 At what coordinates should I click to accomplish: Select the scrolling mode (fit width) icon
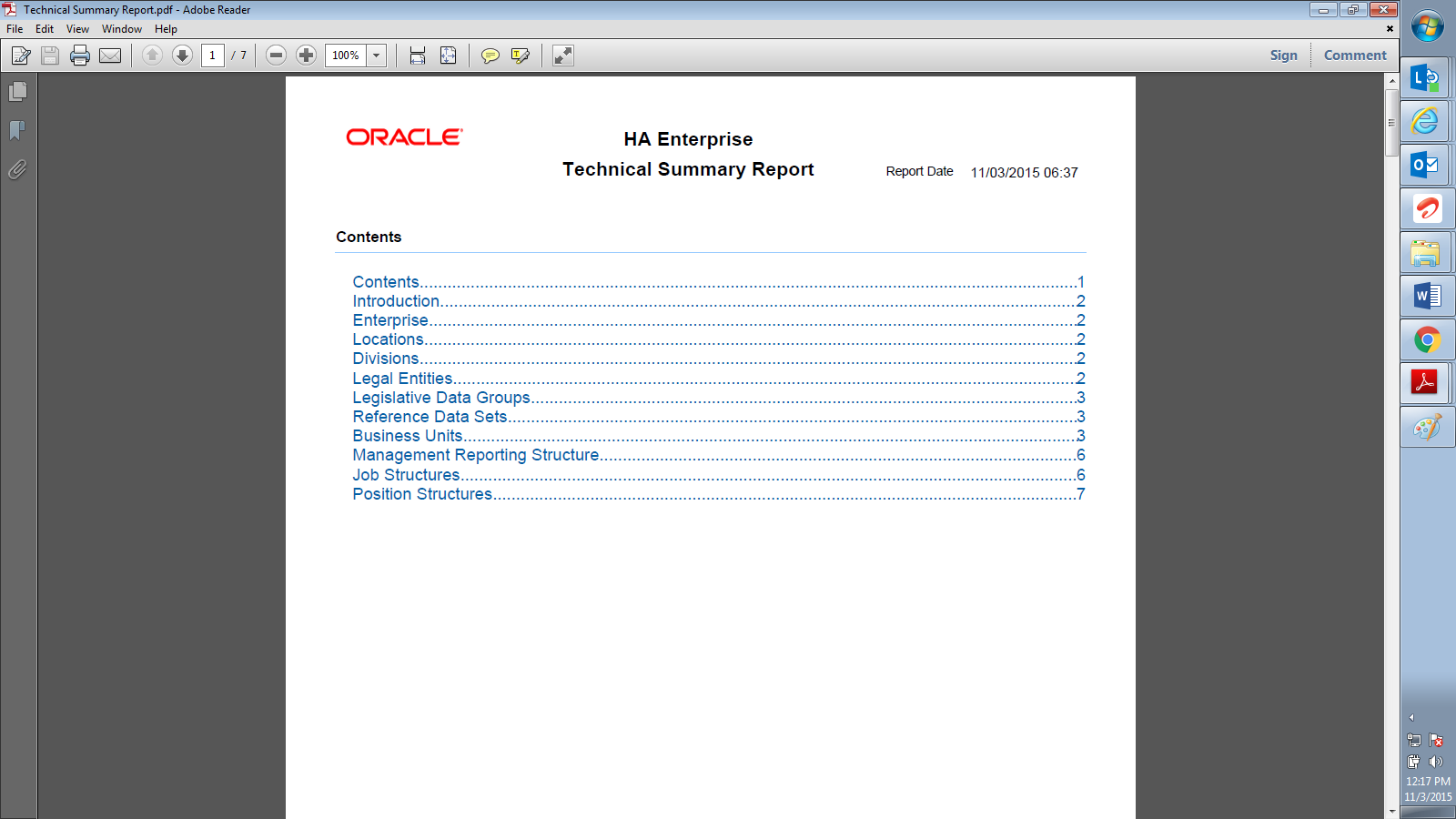pyautogui.click(x=418, y=56)
